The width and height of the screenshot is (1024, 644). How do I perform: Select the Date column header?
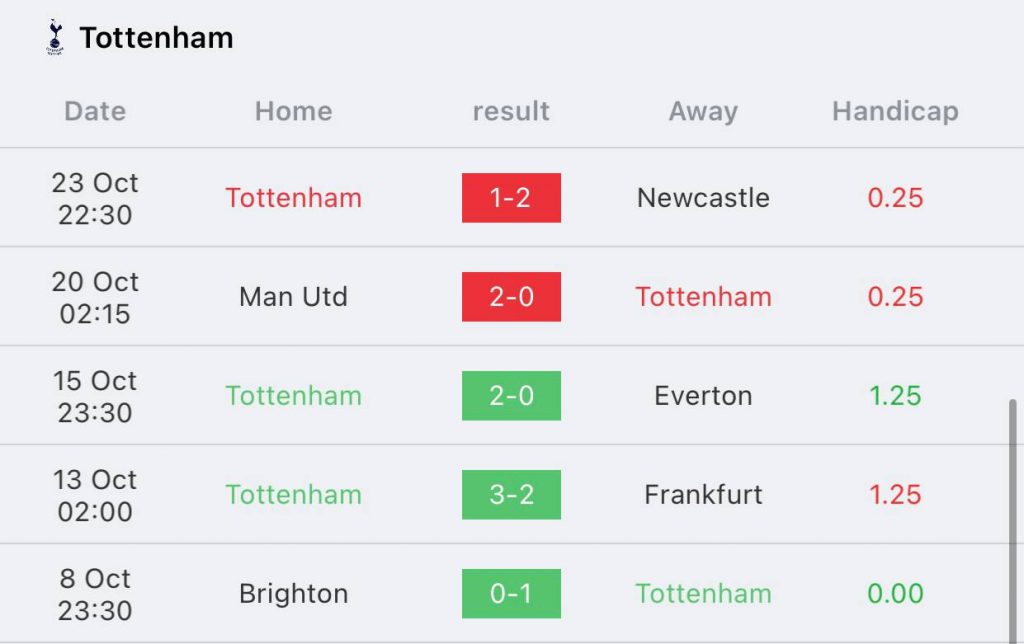click(x=95, y=111)
